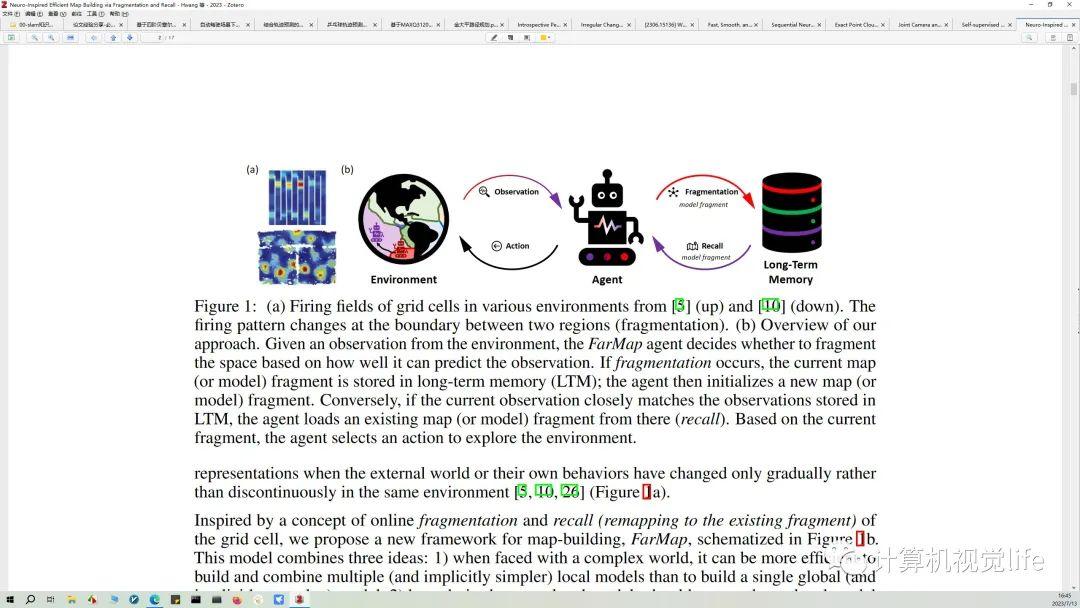Screen dimensions: 1080x608
Task: Go to the previous page arrow
Action: pos(113,37)
